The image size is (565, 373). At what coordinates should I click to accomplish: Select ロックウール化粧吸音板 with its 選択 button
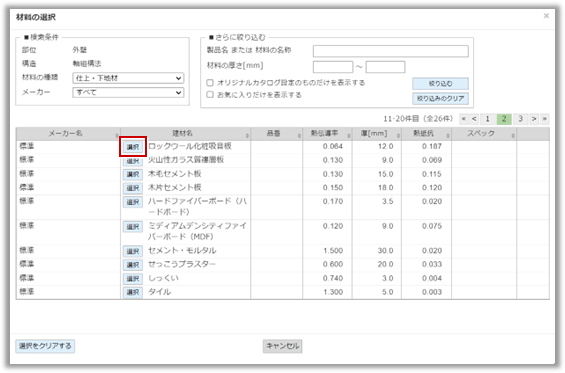point(133,147)
